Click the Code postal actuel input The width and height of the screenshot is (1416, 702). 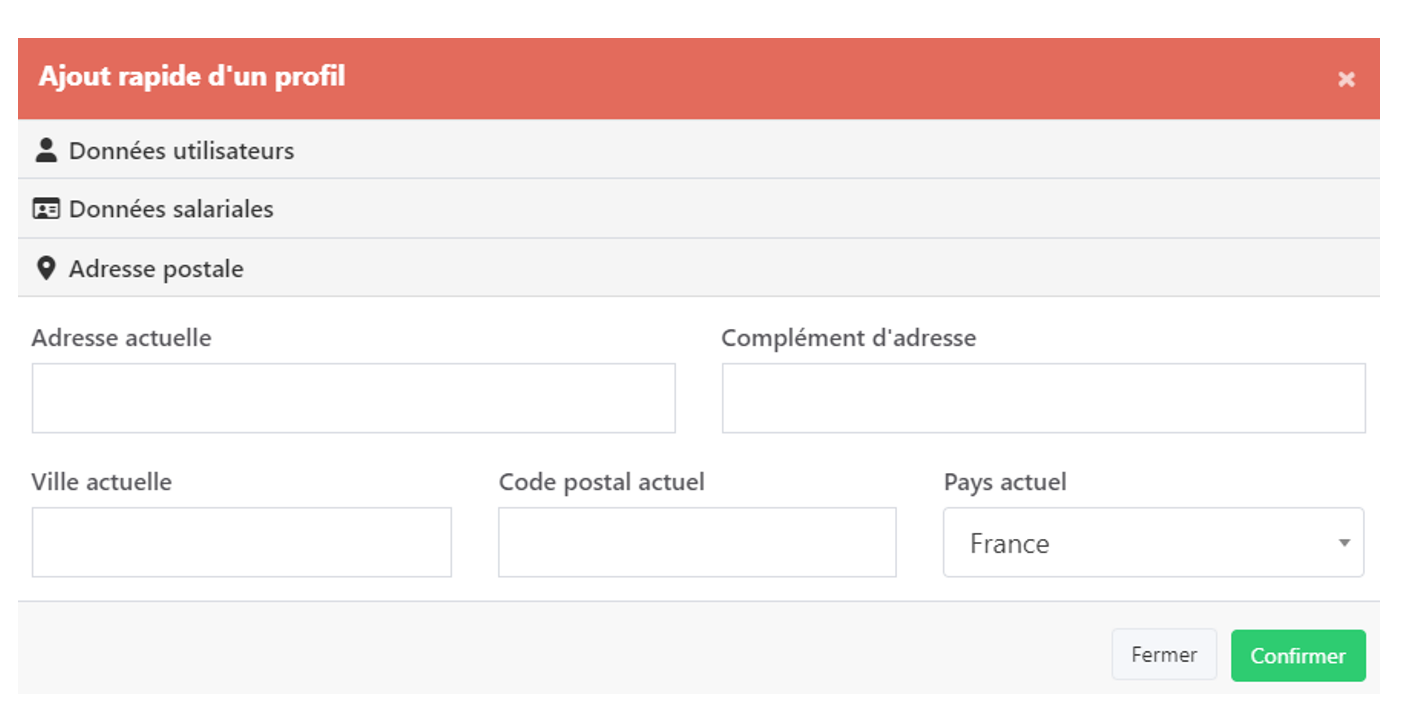[x=697, y=542]
